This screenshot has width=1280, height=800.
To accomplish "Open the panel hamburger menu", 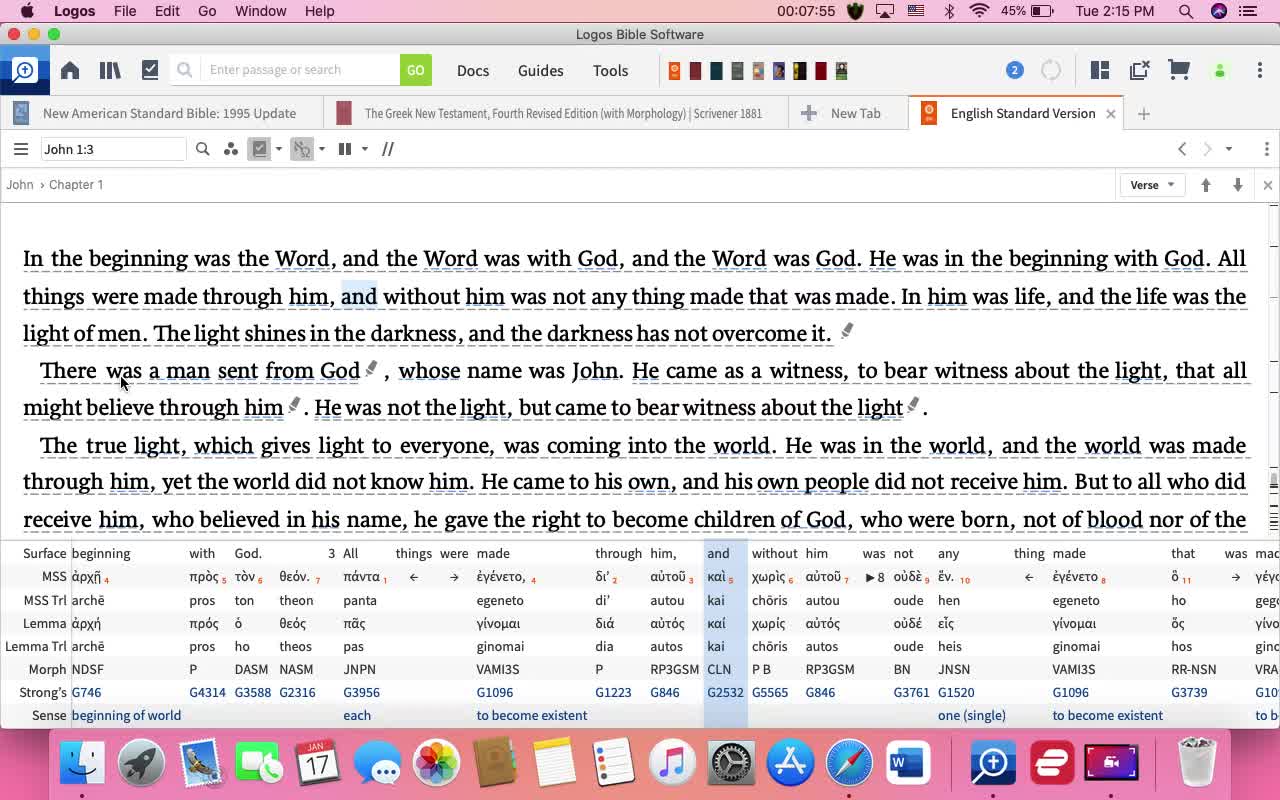I will coord(21,149).
